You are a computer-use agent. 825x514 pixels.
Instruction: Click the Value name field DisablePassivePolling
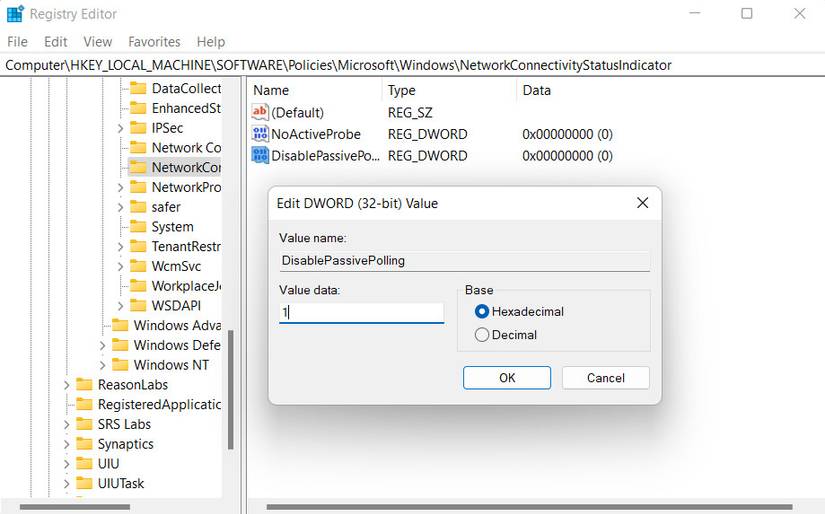point(465,260)
